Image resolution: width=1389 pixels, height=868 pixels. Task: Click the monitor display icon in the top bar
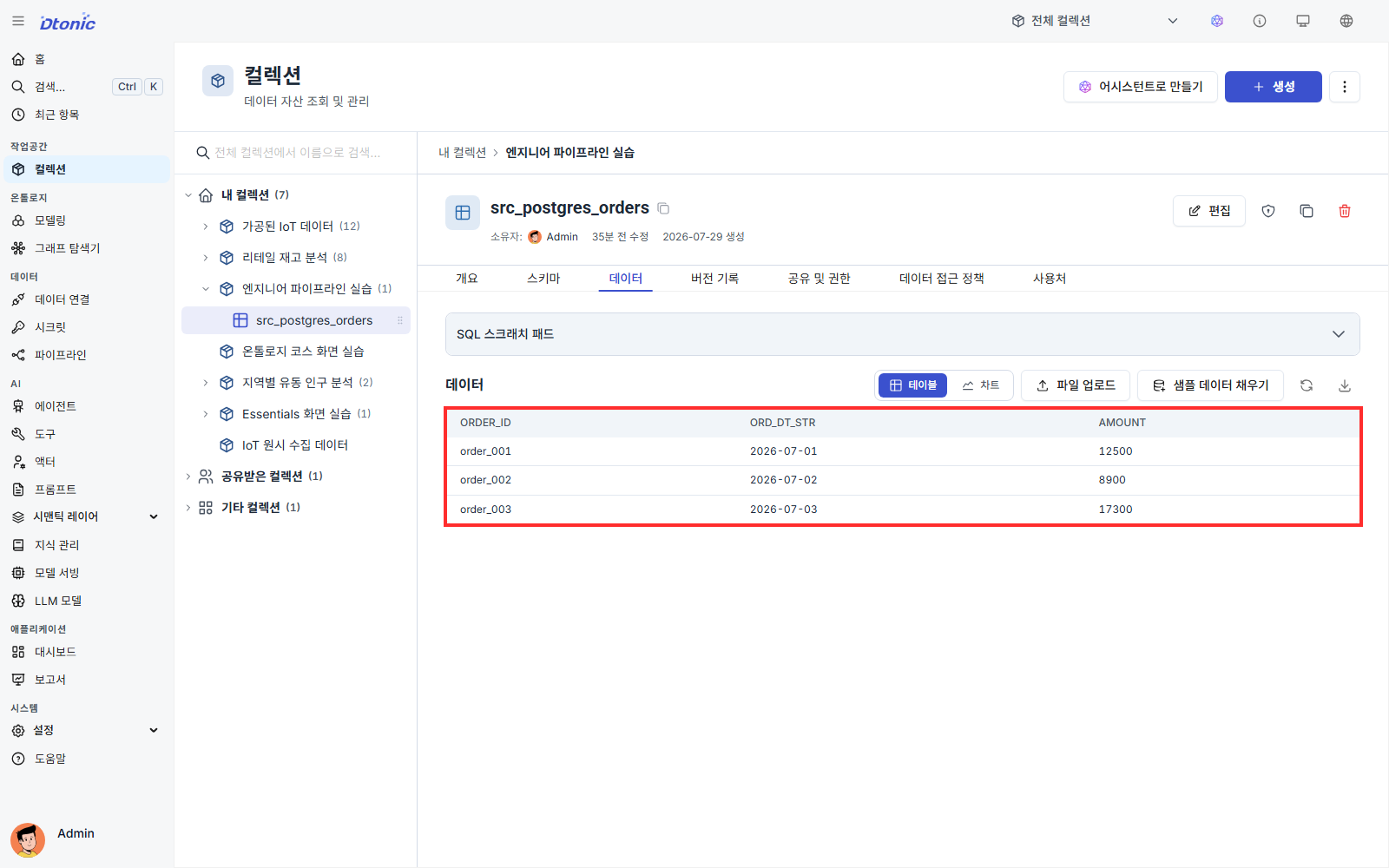(x=1303, y=21)
